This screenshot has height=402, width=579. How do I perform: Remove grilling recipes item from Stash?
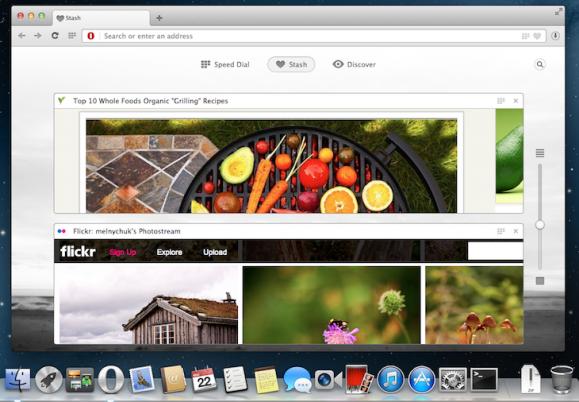(x=516, y=101)
